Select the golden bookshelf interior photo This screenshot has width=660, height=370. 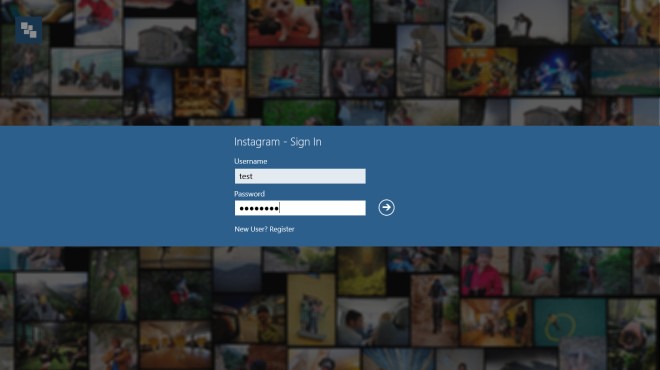click(x=210, y=92)
